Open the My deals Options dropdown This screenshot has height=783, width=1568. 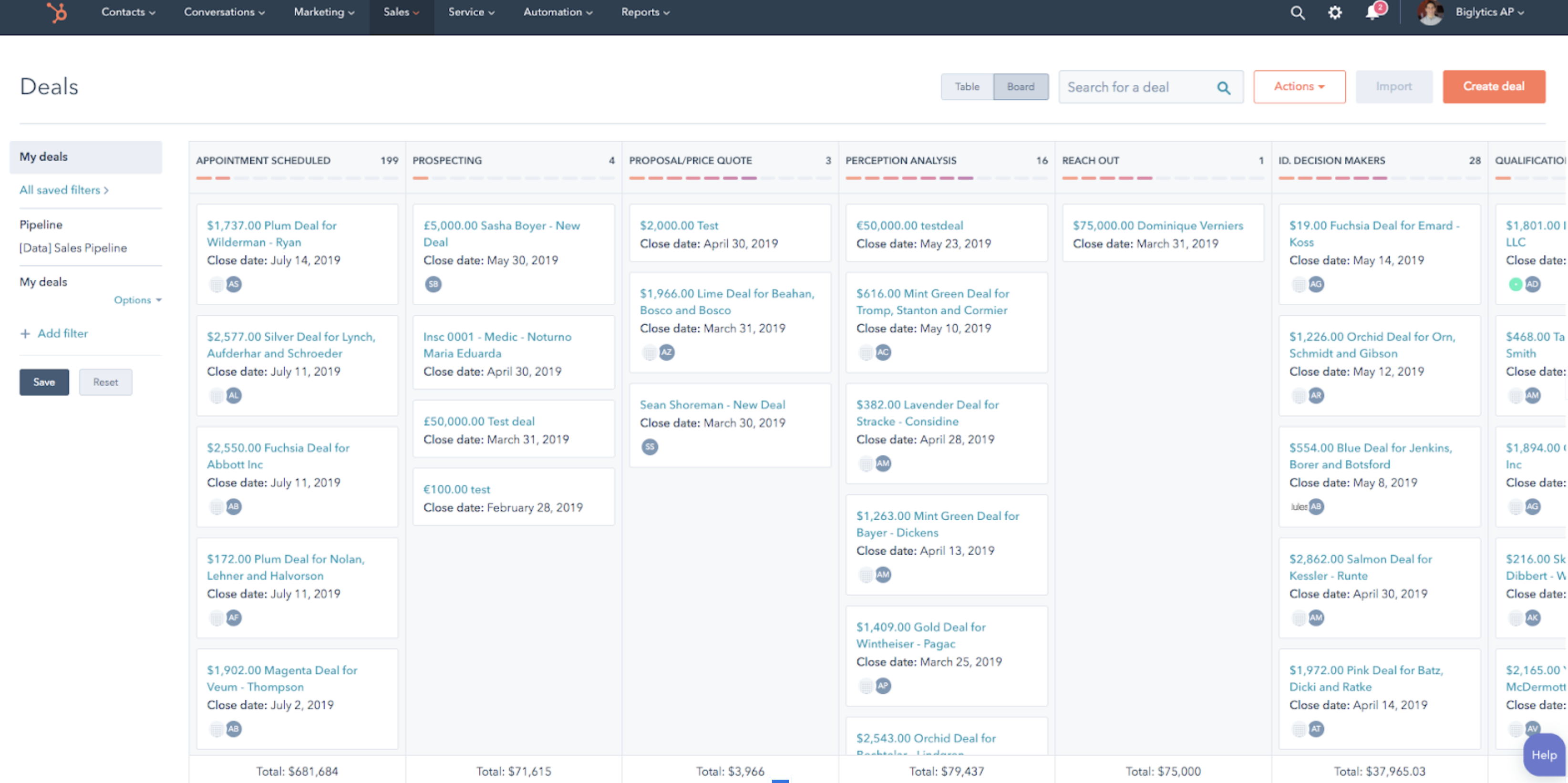click(137, 300)
